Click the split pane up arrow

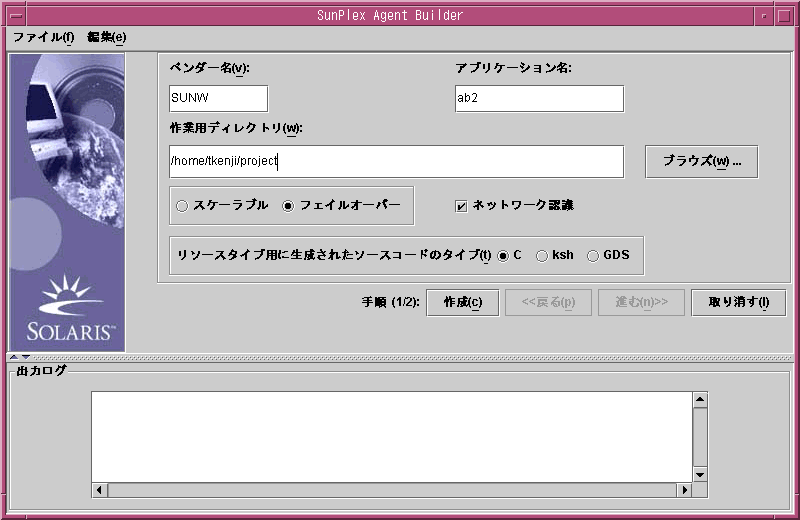coord(14,357)
